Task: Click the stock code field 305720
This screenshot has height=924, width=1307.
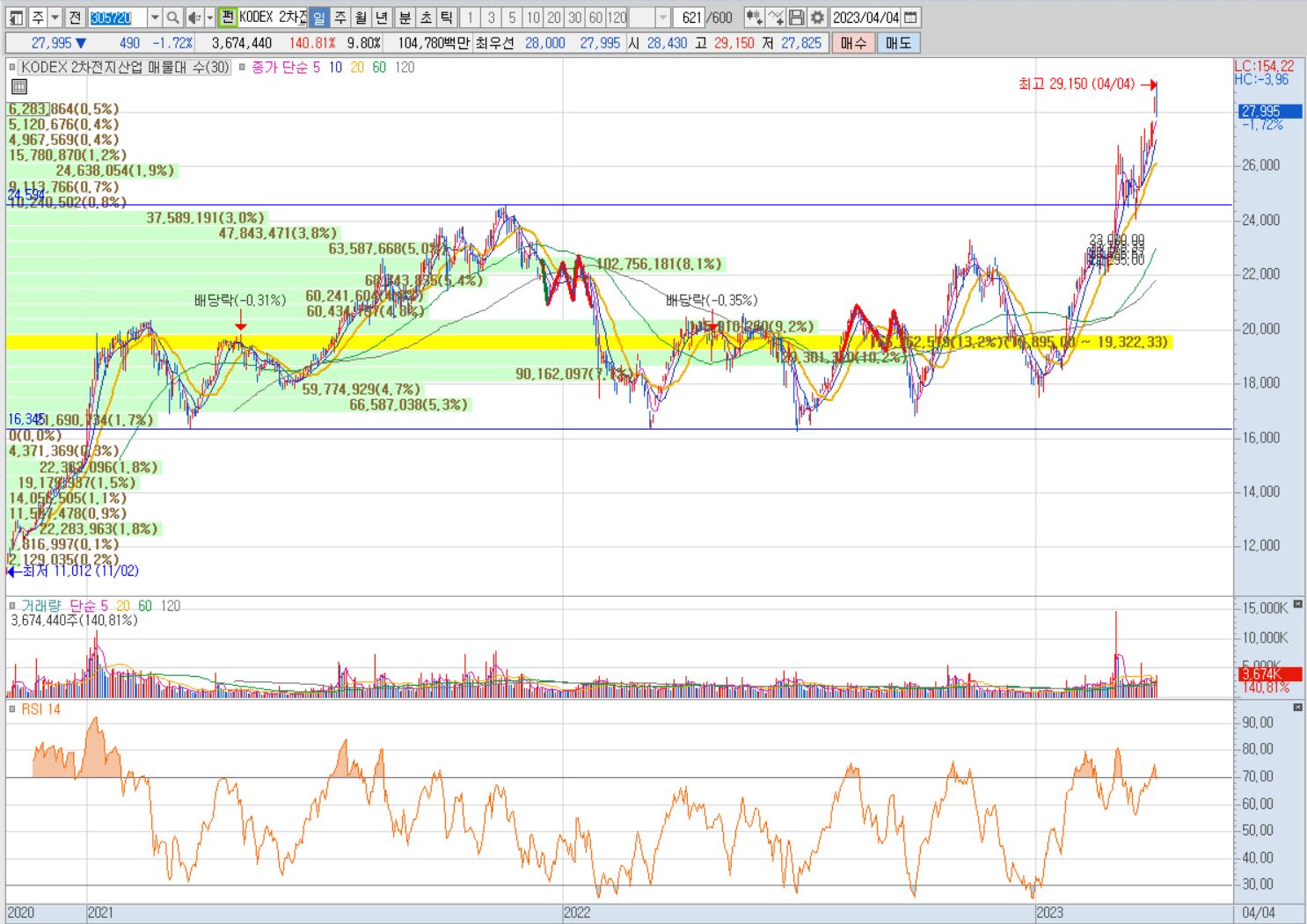Action: (x=117, y=18)
